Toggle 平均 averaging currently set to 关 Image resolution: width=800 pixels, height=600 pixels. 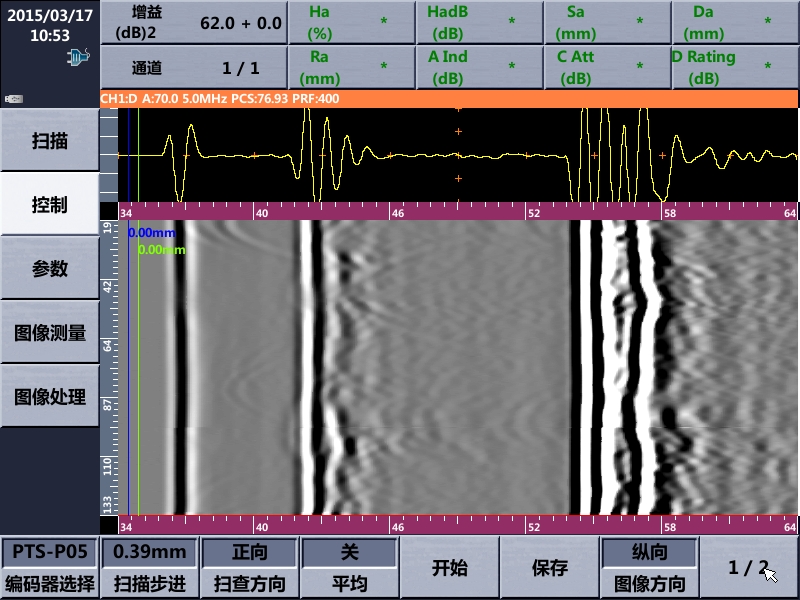(349, 567)
